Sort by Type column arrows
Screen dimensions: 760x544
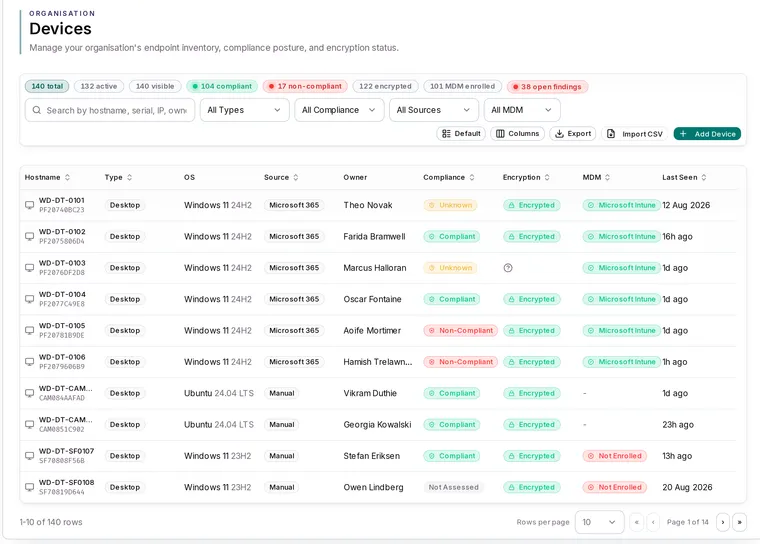pos(129,177)
